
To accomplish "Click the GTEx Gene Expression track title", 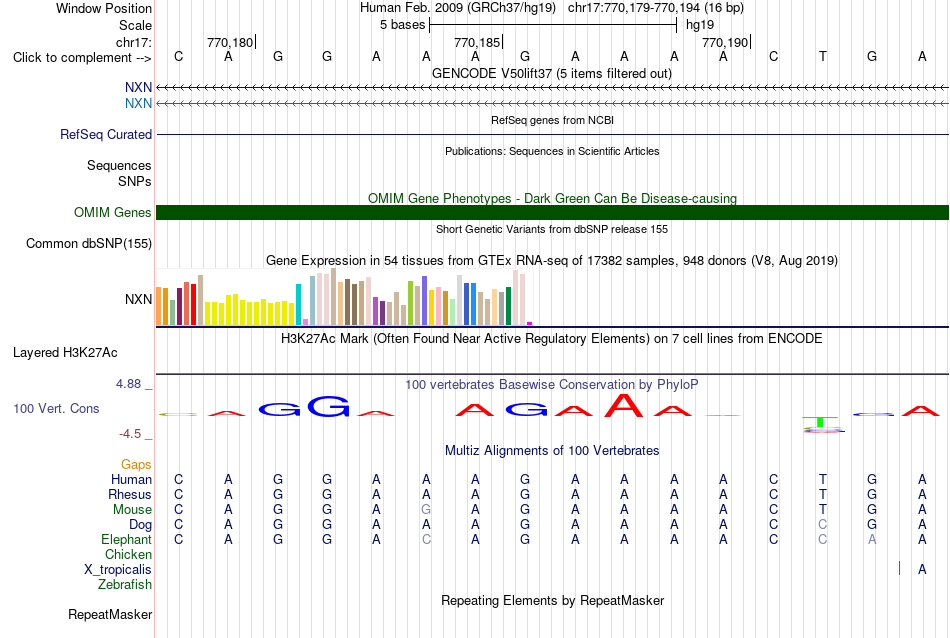I will point(552,261).
